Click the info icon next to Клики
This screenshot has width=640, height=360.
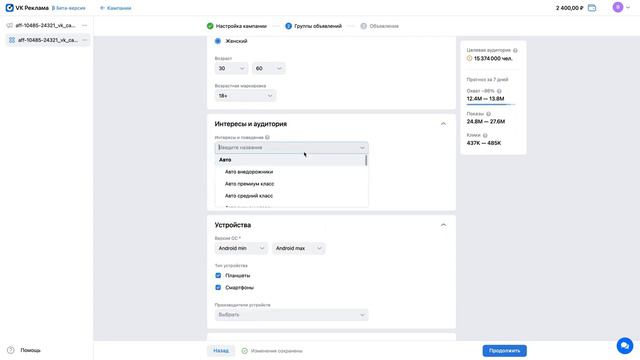tap(485, 135)
